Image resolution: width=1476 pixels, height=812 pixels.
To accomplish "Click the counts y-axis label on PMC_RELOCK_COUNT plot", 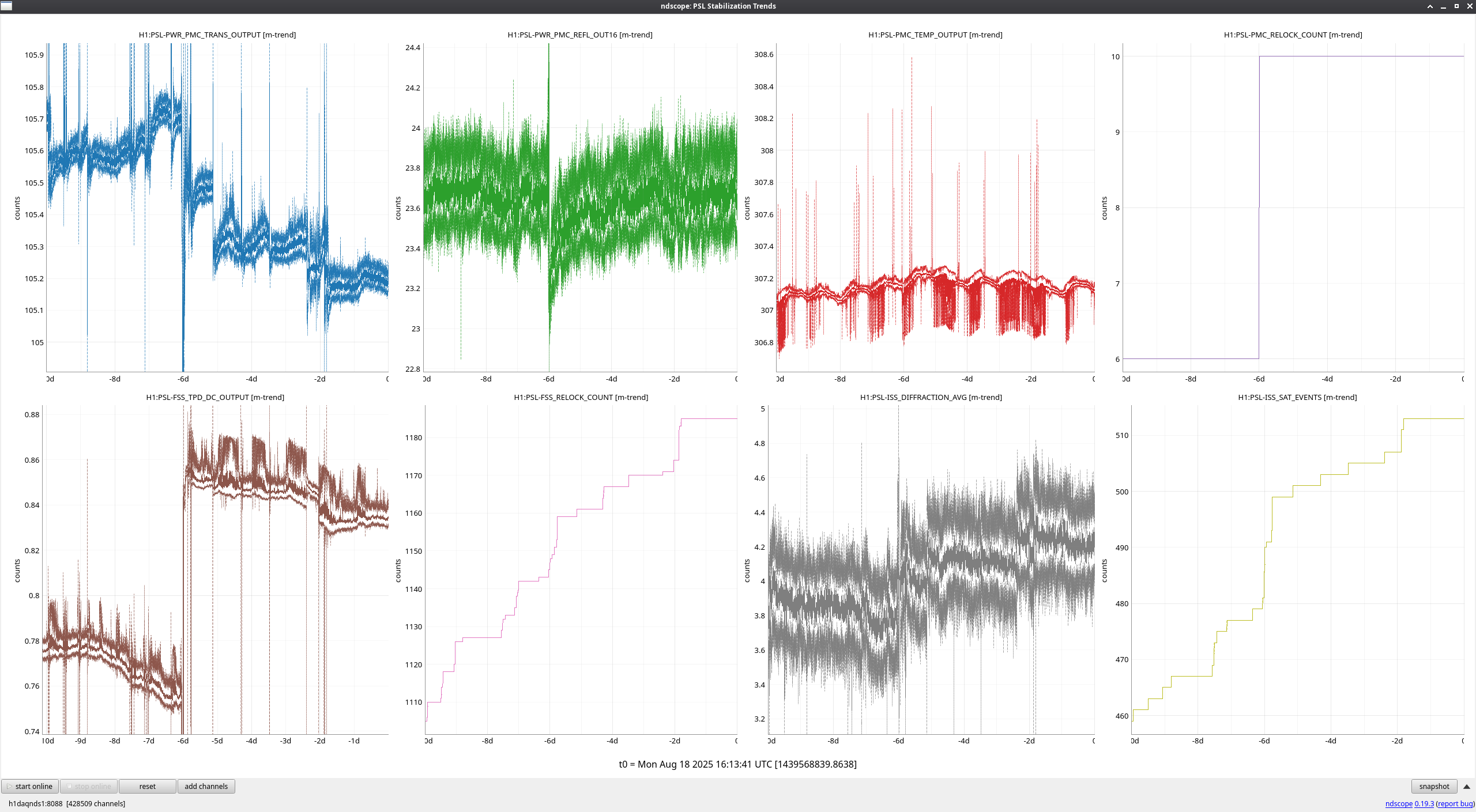I will 1104,208.
